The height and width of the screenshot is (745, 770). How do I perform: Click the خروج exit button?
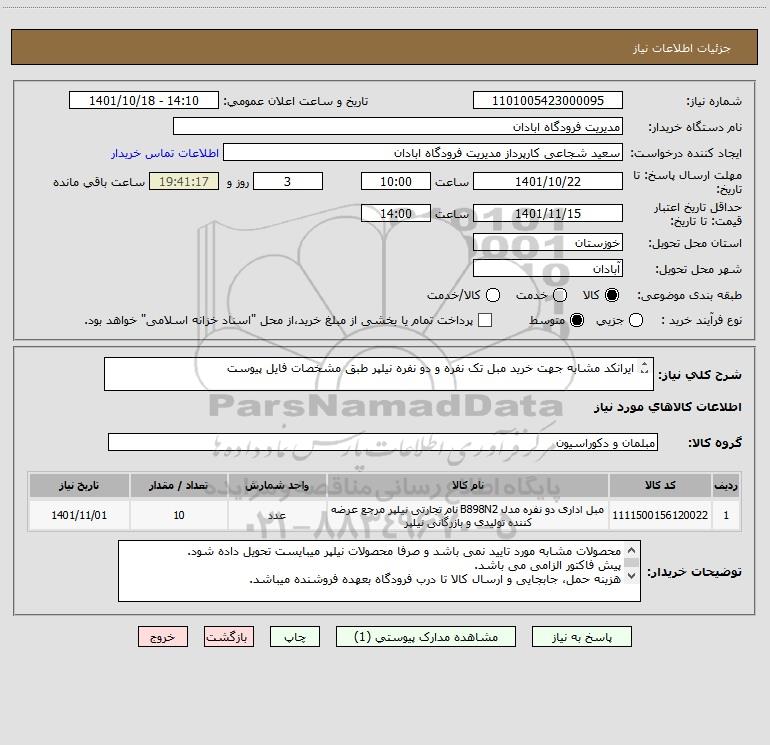[163, 637]
